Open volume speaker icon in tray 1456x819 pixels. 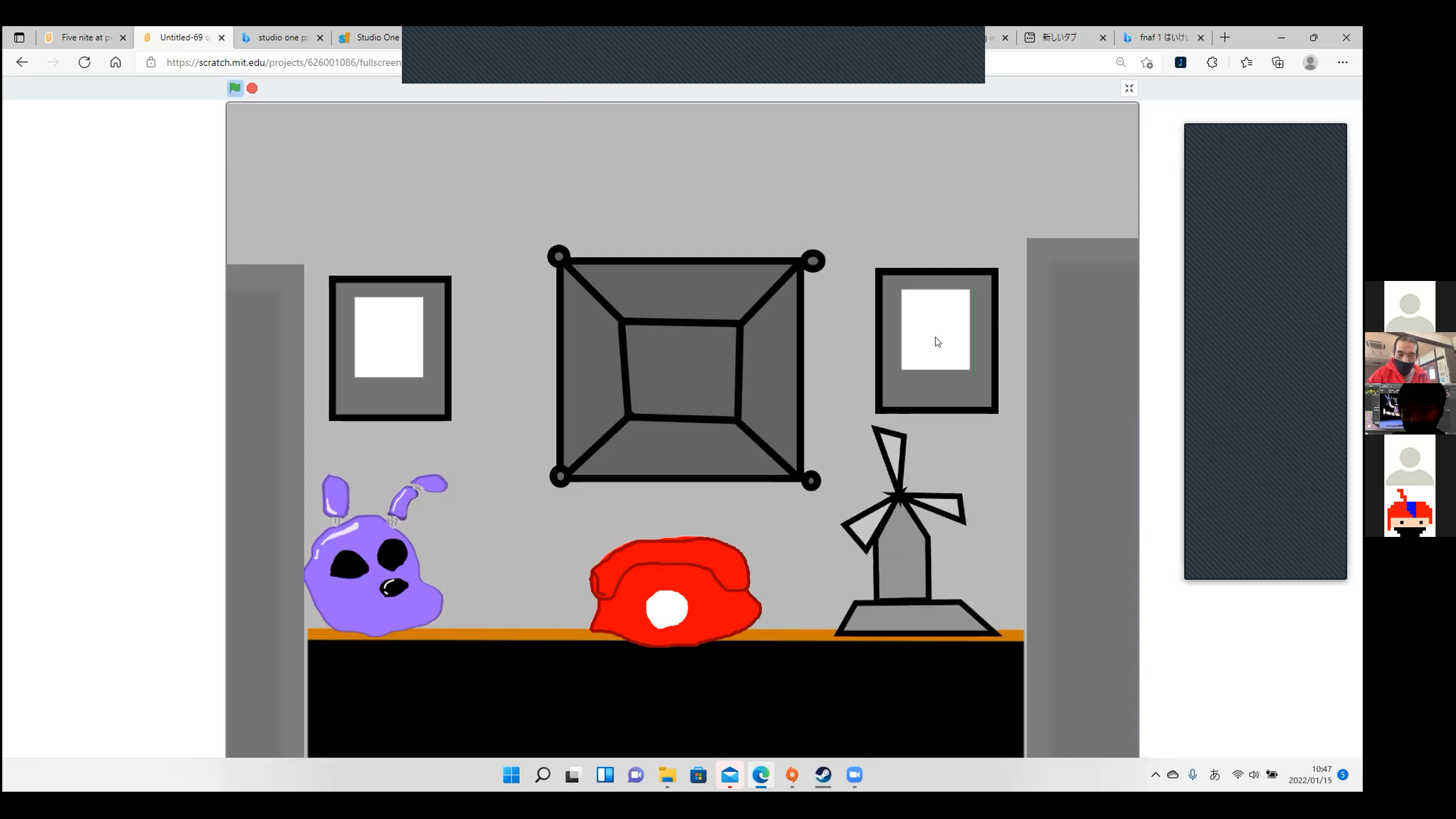[x=1254, y=775]
